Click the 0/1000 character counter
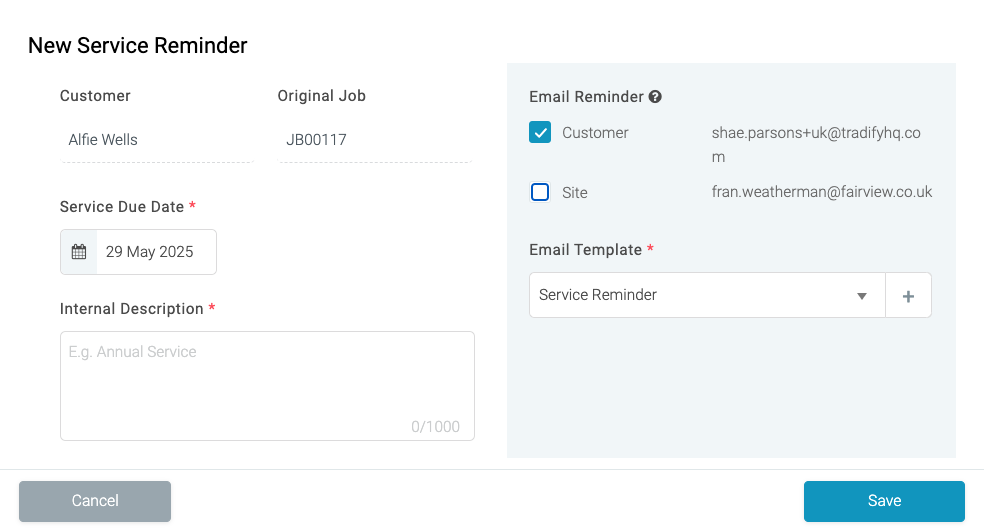The image size is (984, 530). pos(436,427)
